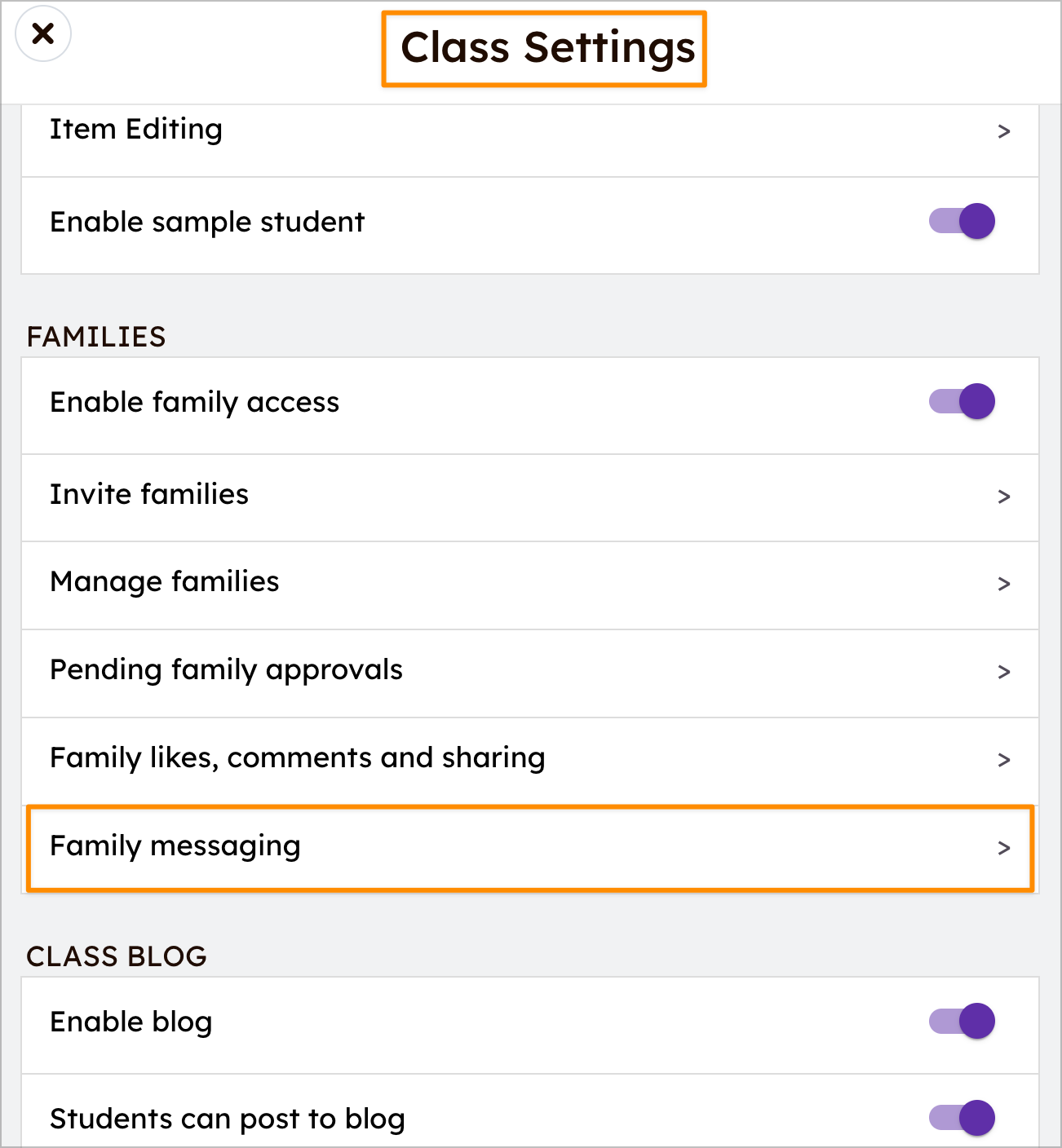Select the Family messaging label

[175, 846]
